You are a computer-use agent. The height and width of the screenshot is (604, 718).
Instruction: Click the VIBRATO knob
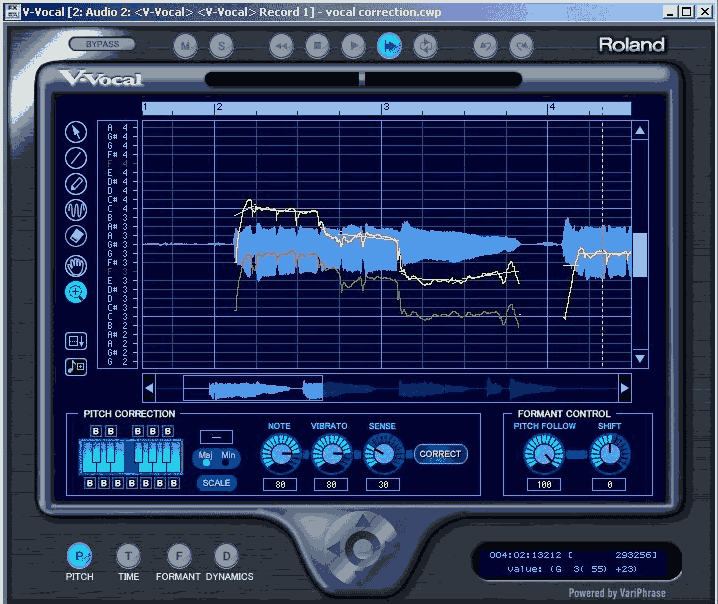tap(332, 454)
